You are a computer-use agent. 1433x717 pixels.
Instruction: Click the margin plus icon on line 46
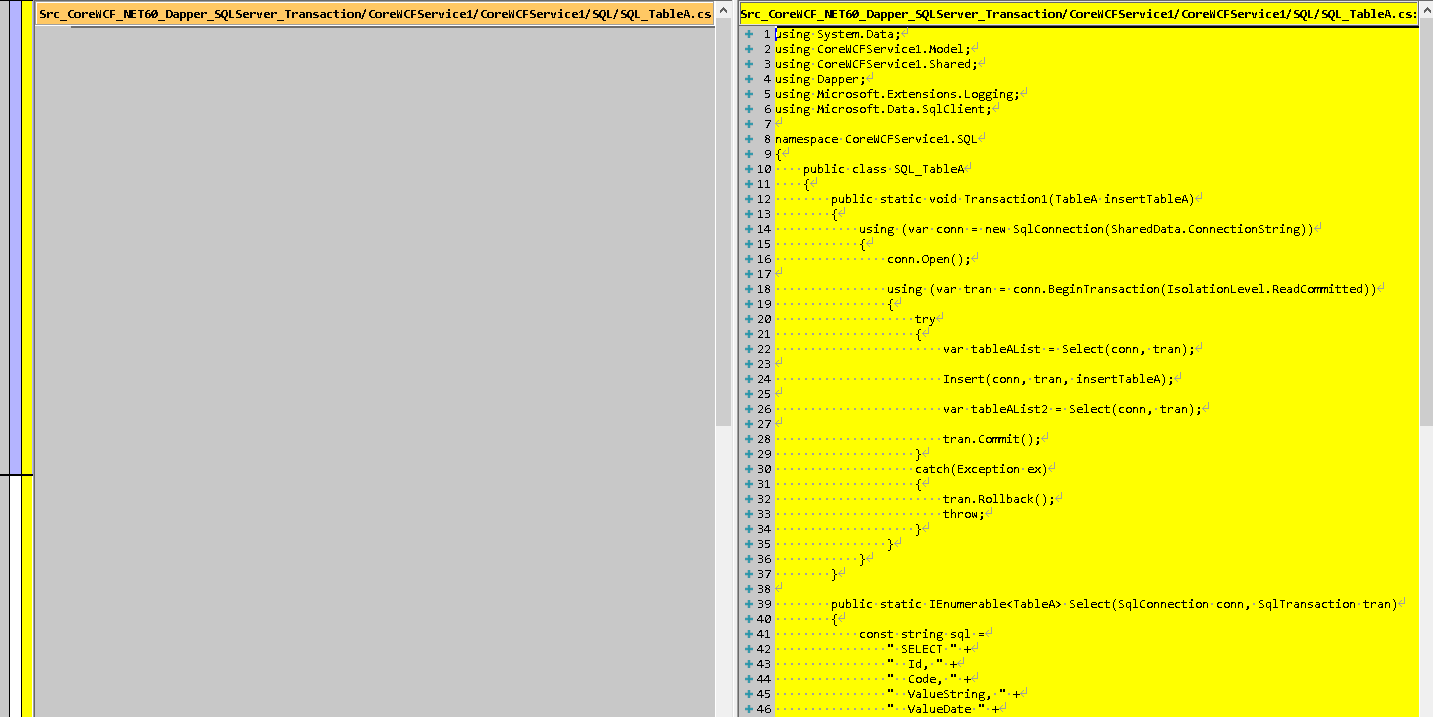748,709
